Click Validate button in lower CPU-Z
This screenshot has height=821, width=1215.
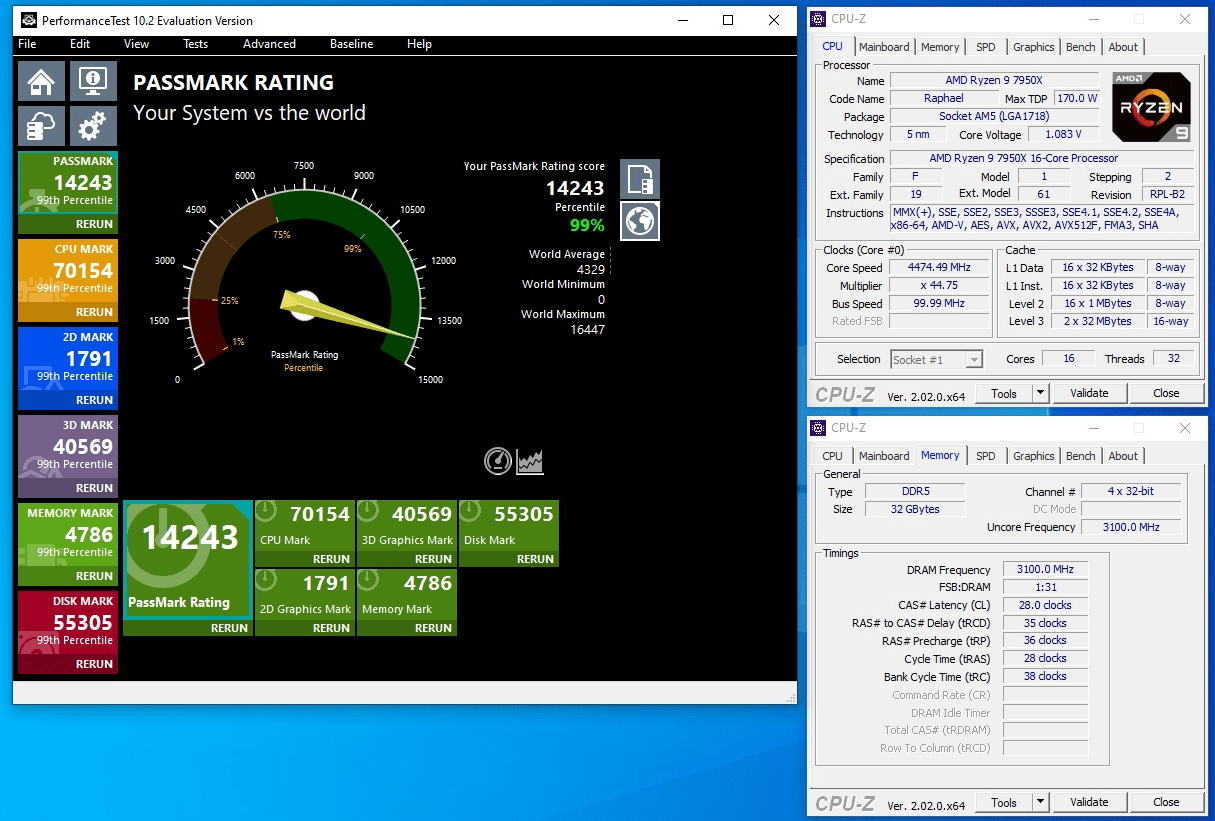tap(1089, 802)
